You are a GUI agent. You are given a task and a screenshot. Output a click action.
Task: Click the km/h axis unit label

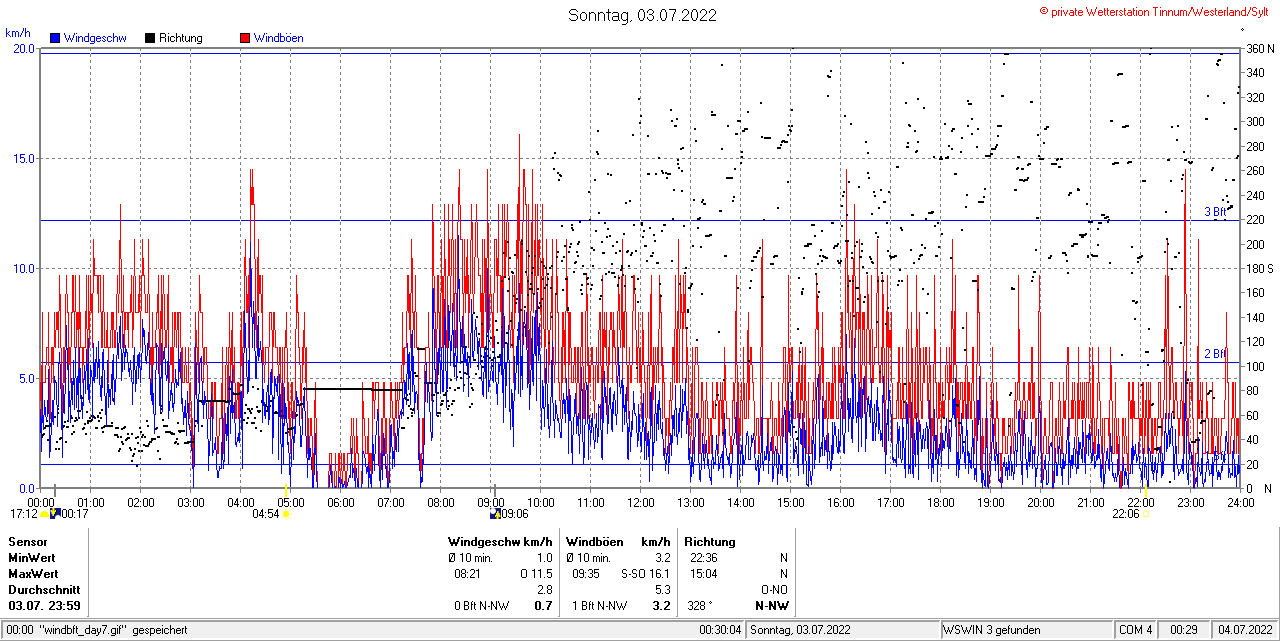click(20, 33)
